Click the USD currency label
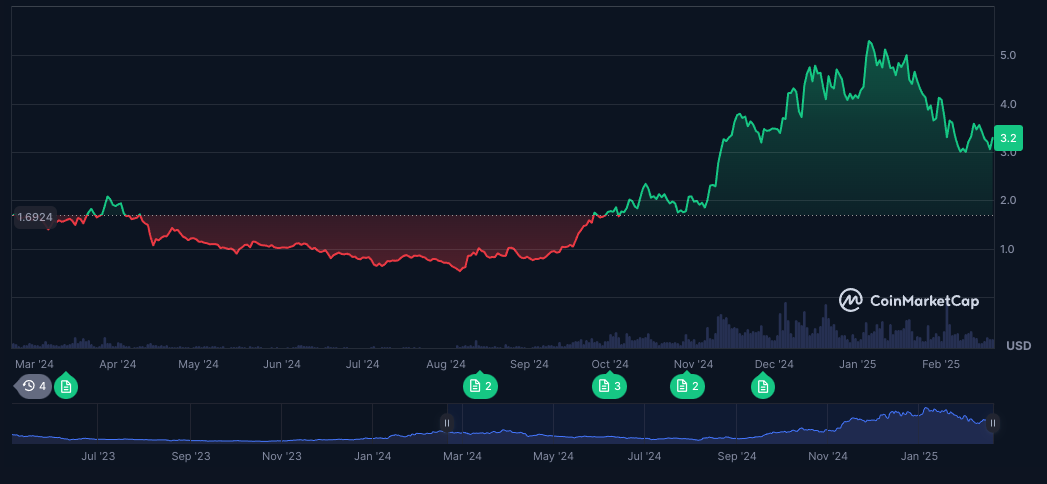 coord(1019,346)
